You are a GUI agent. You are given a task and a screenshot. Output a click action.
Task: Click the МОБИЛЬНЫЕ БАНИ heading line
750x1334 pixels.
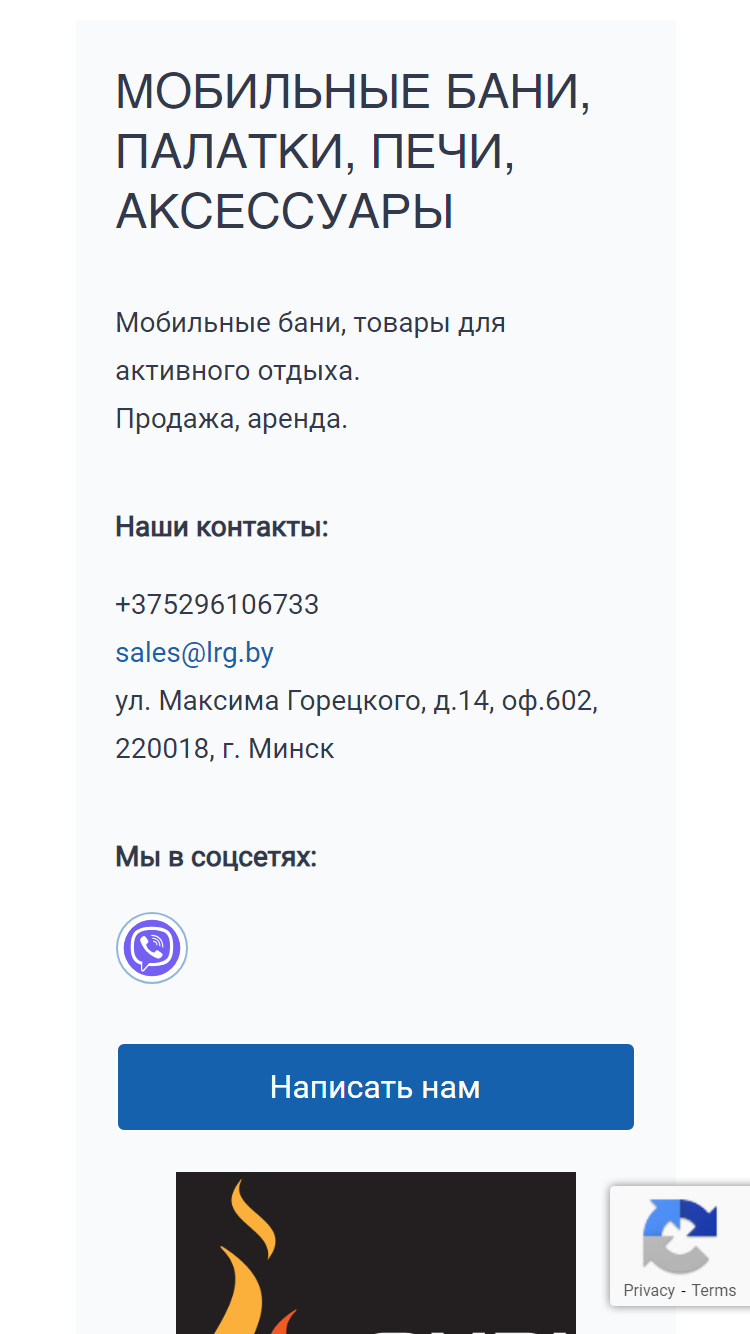pos(354,93)
